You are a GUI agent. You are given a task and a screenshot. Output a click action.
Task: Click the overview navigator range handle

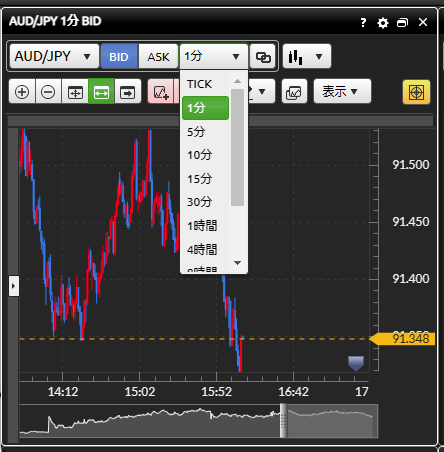283,420
